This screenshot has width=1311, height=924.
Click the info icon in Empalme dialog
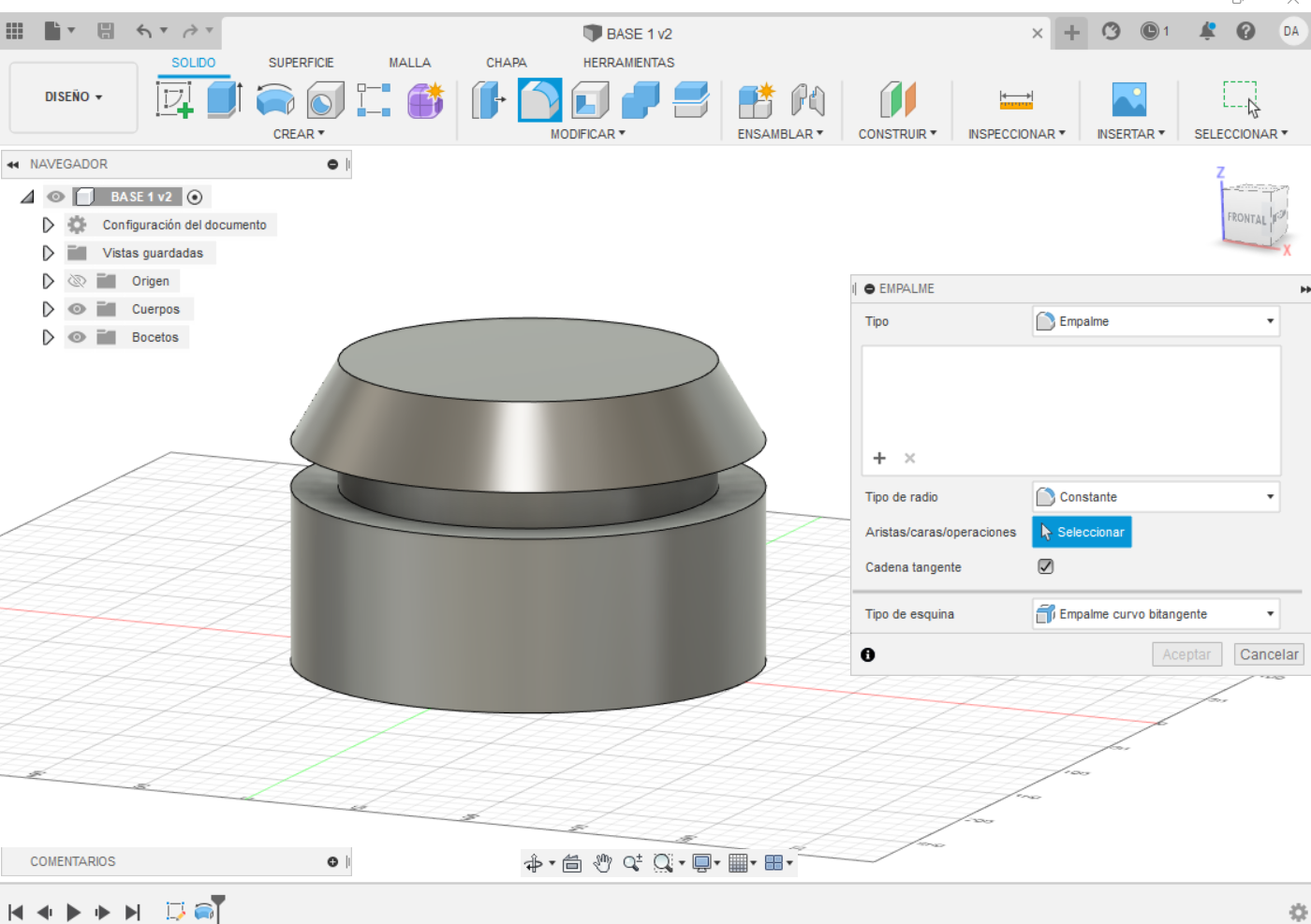(x=868, y=654)
